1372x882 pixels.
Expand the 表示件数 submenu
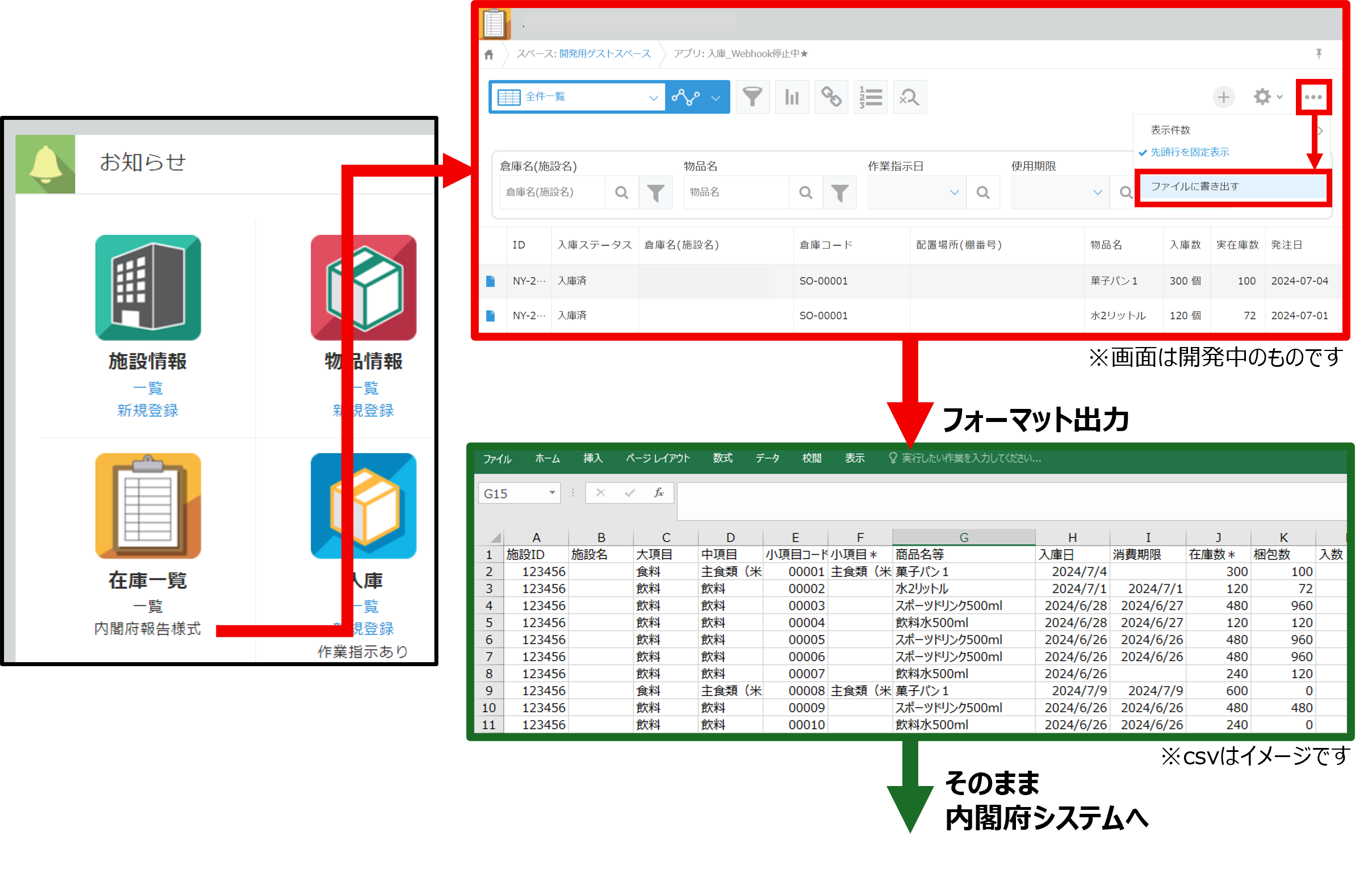click(1231, 130)
